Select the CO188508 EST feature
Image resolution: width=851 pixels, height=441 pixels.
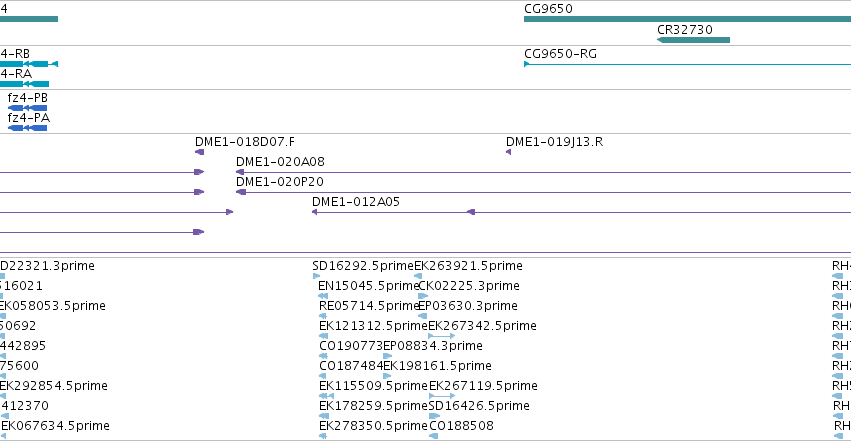(x=434, y=436)
